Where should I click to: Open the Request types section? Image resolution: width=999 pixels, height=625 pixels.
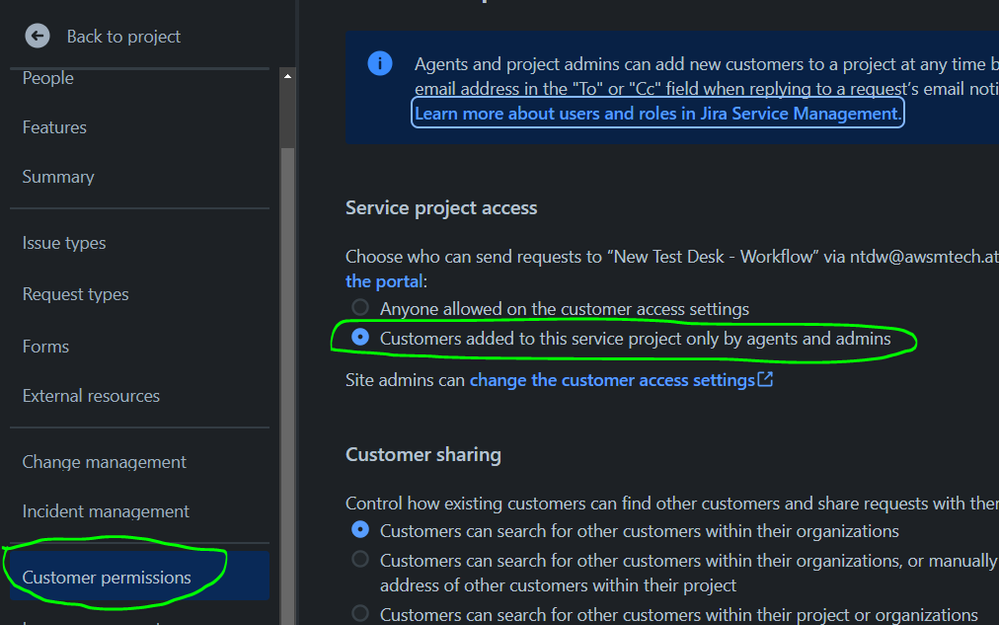tap(75, 293)
